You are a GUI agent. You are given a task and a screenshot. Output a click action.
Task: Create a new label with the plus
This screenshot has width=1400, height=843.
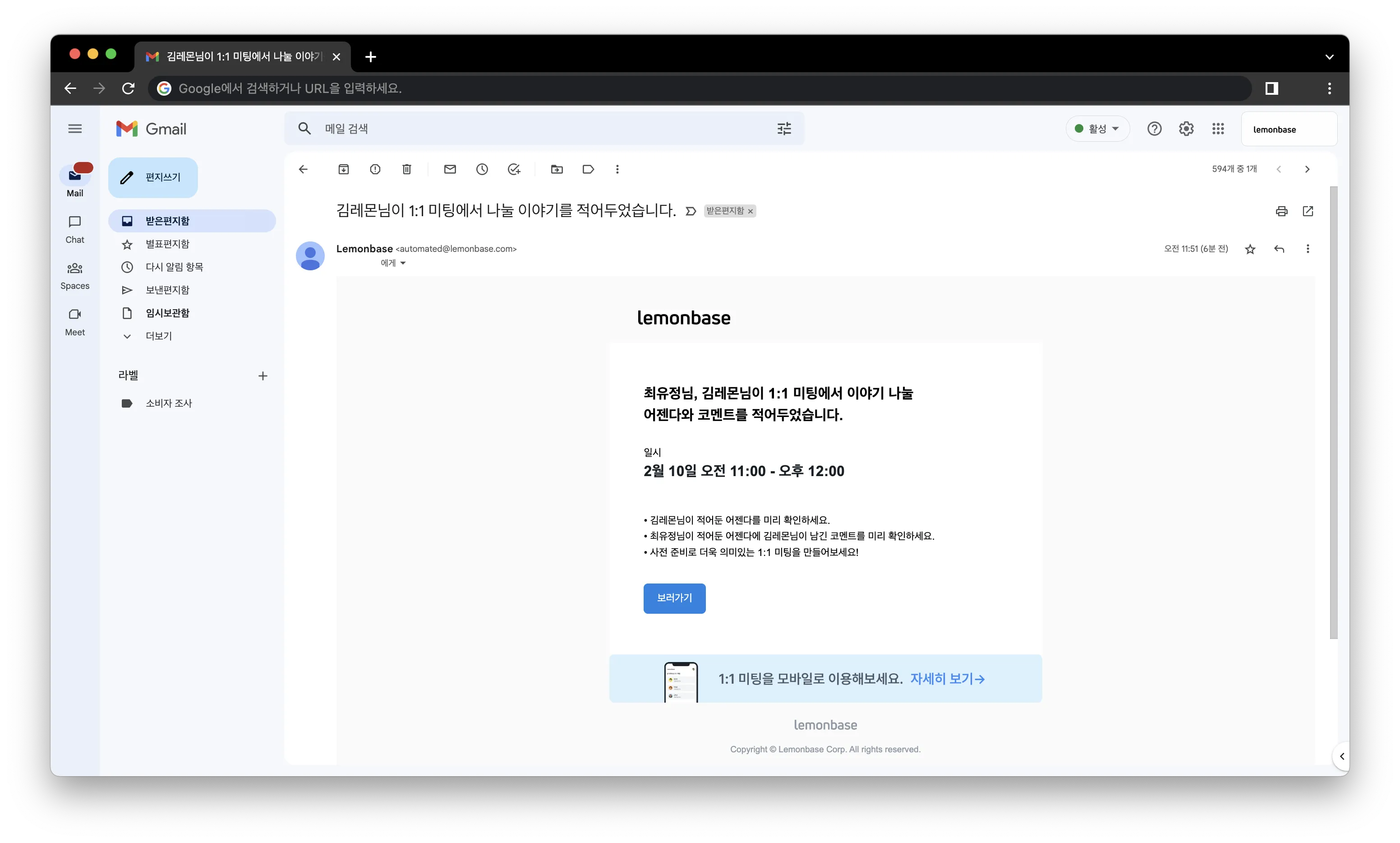click(x=263, y=376)
